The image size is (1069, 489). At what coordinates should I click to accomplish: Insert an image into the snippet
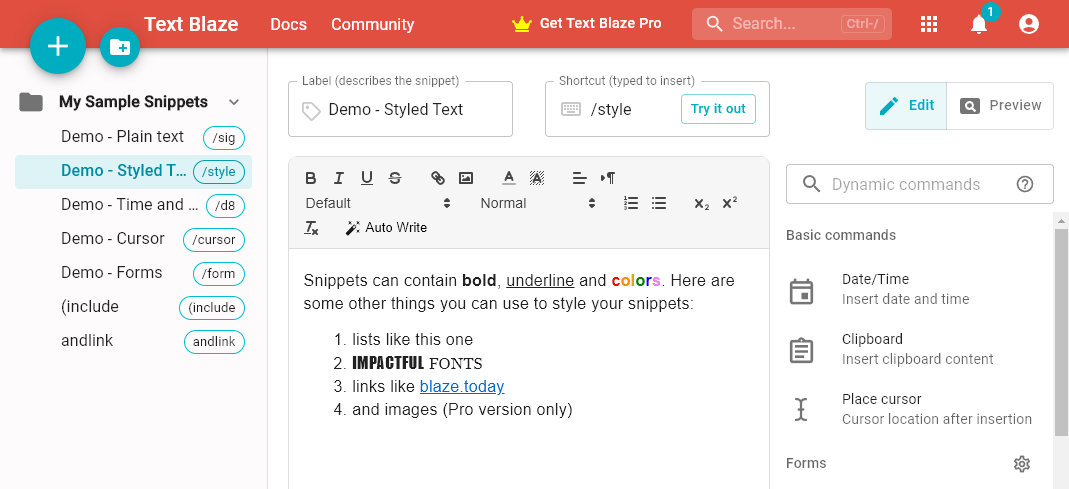[466, 178]
